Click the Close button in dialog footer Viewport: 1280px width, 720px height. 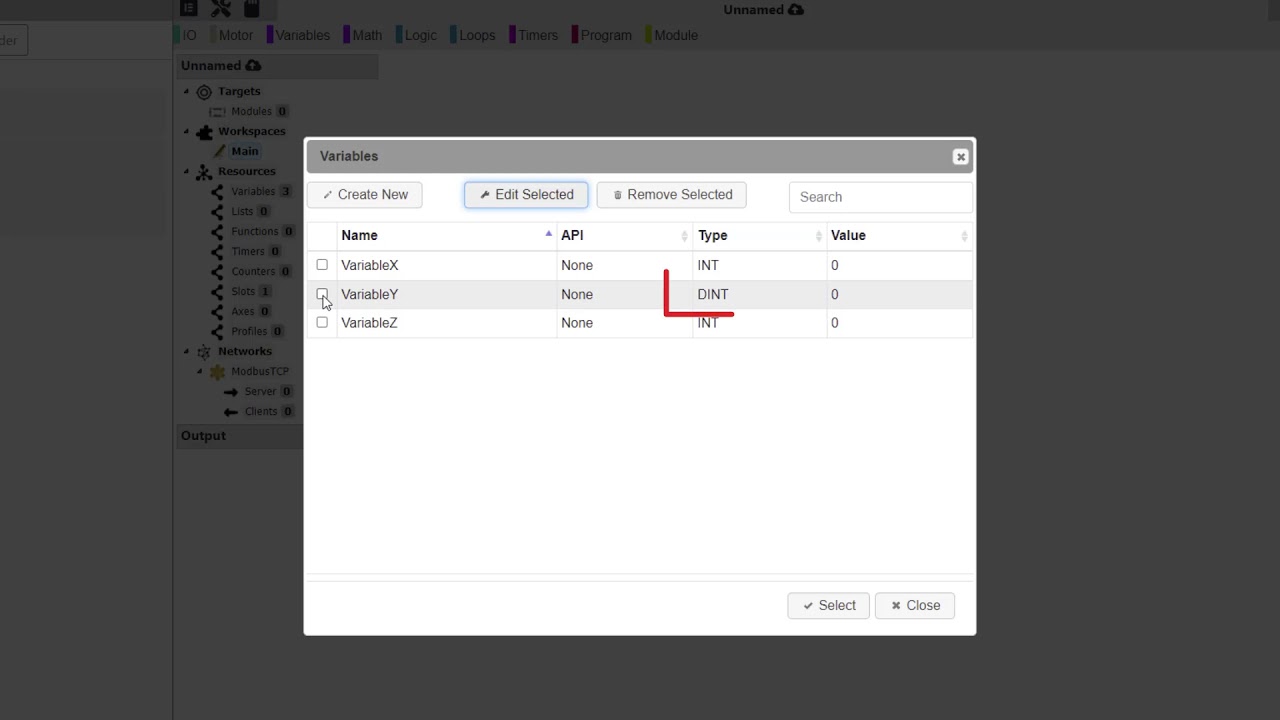point(915,605)
